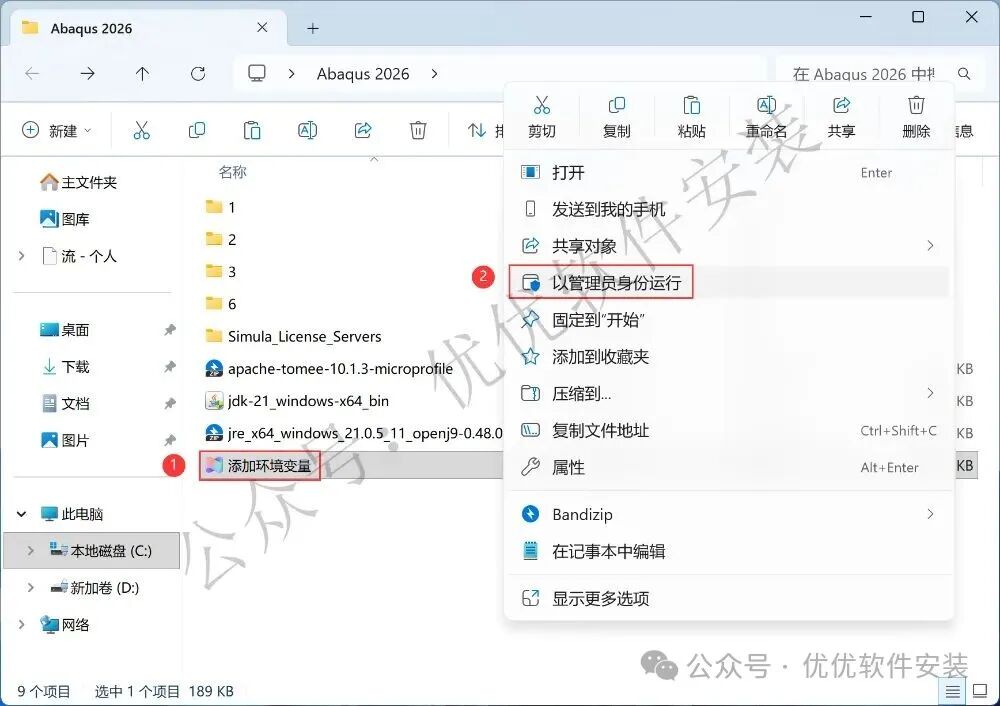This screenshot has width=1000, height=706.
Task: Choose 固定到"开始" menu entry
Action: [729, 320]
